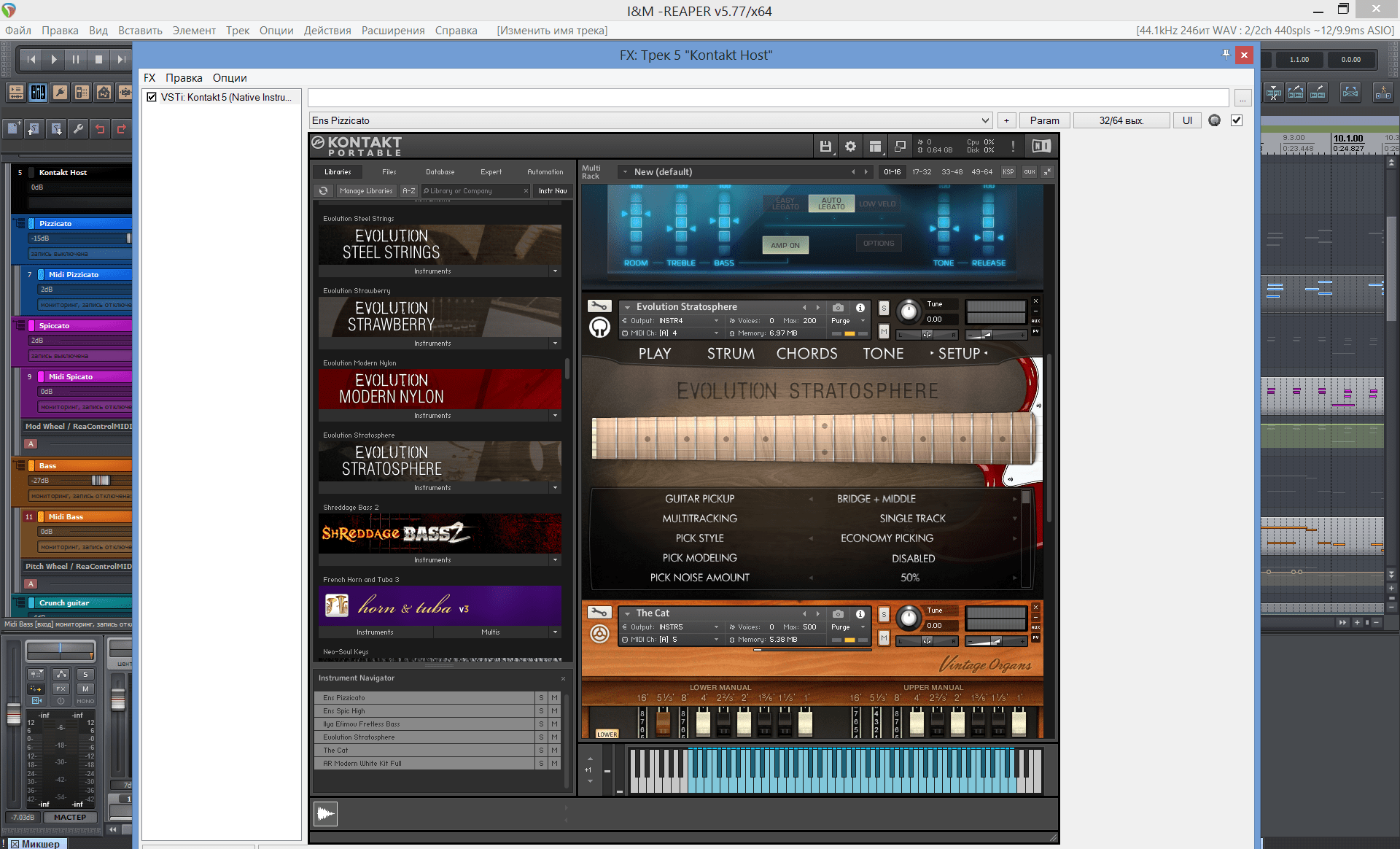
Task: Open the STRUM tab
Action: [731, 354]
